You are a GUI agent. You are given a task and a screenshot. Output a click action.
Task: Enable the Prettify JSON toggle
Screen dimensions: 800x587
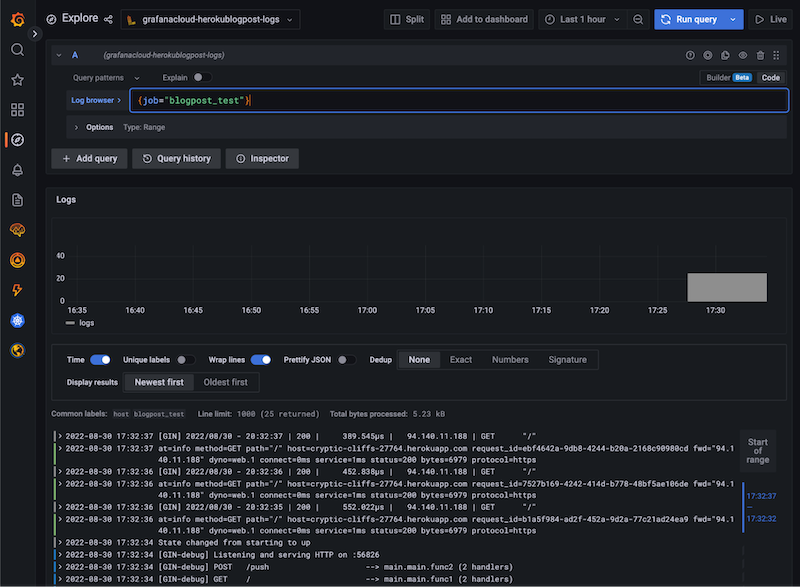[346, 360]
